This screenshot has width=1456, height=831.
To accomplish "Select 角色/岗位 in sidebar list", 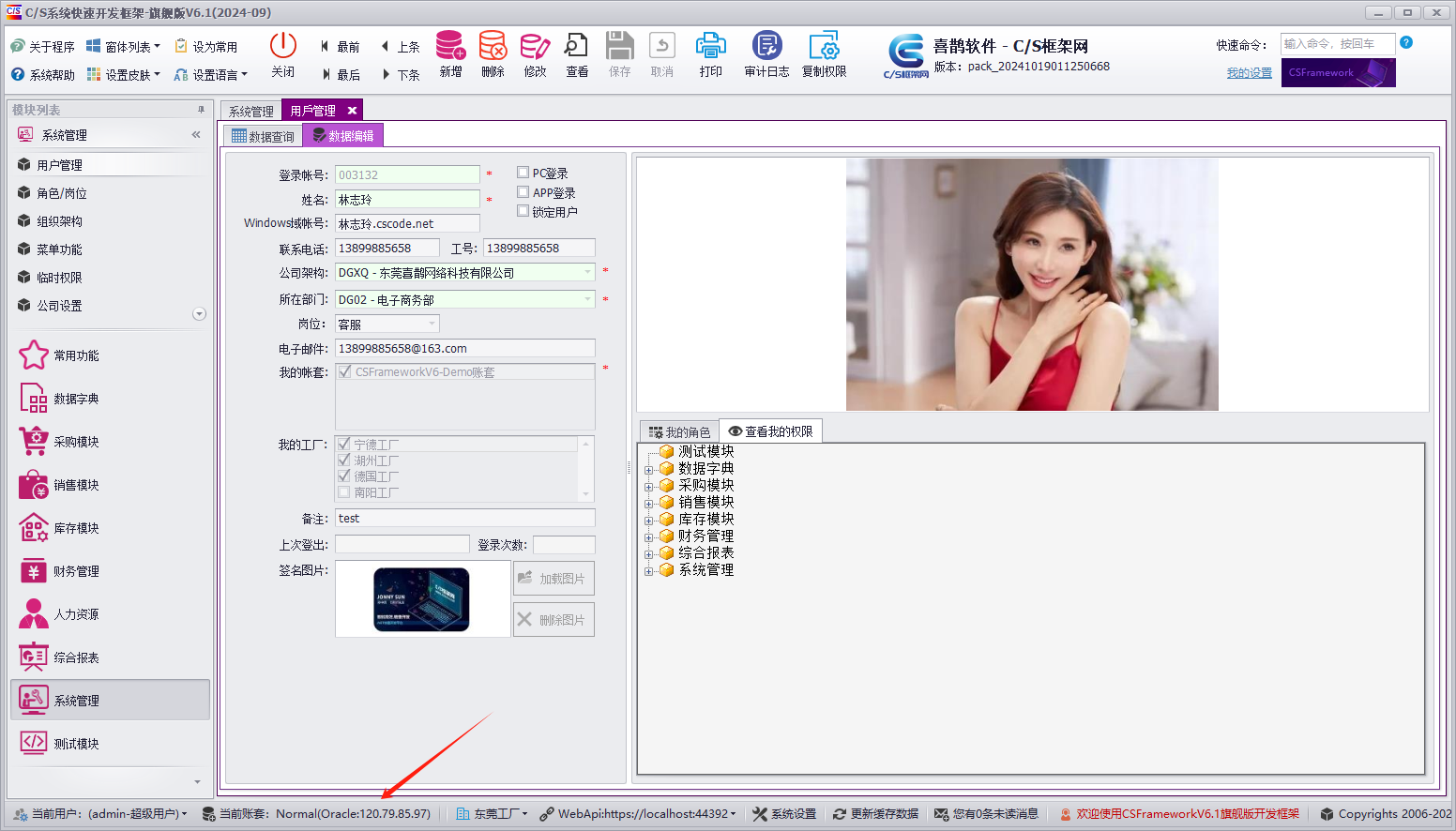I will tap(110, 193).
